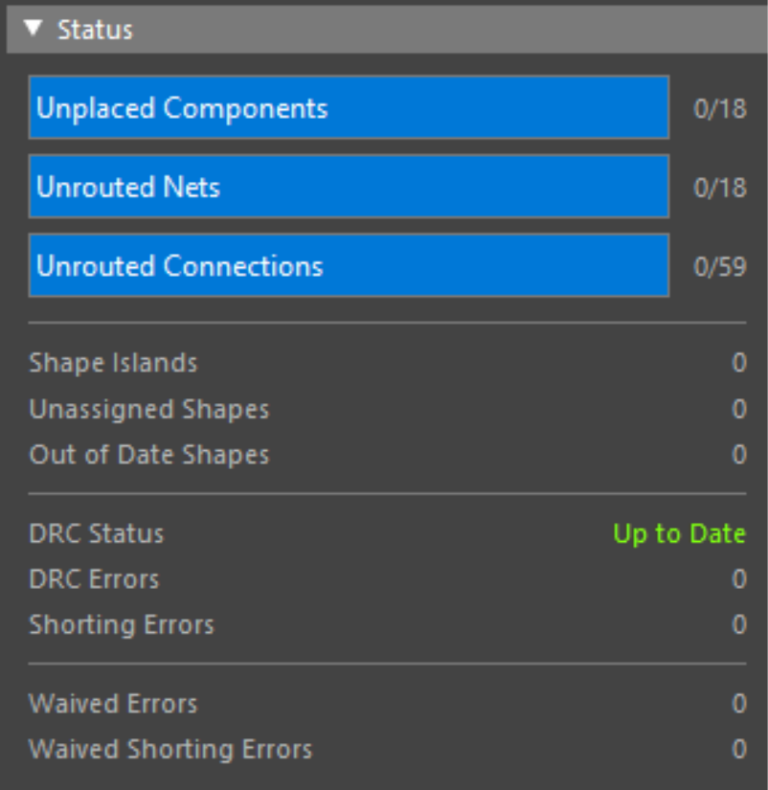Click the DRC Errors count value
Image resolution: width=768 pixels, height=790 pixels.
(739, 580)
